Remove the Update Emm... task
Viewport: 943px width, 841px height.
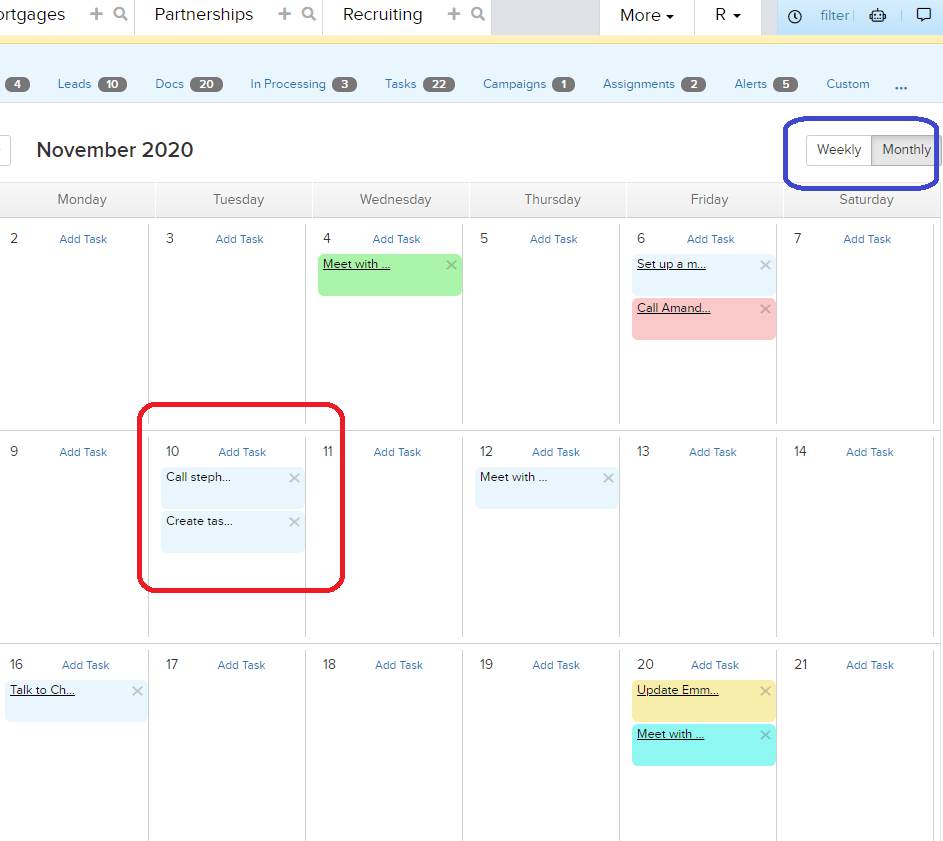click(766, 691)
